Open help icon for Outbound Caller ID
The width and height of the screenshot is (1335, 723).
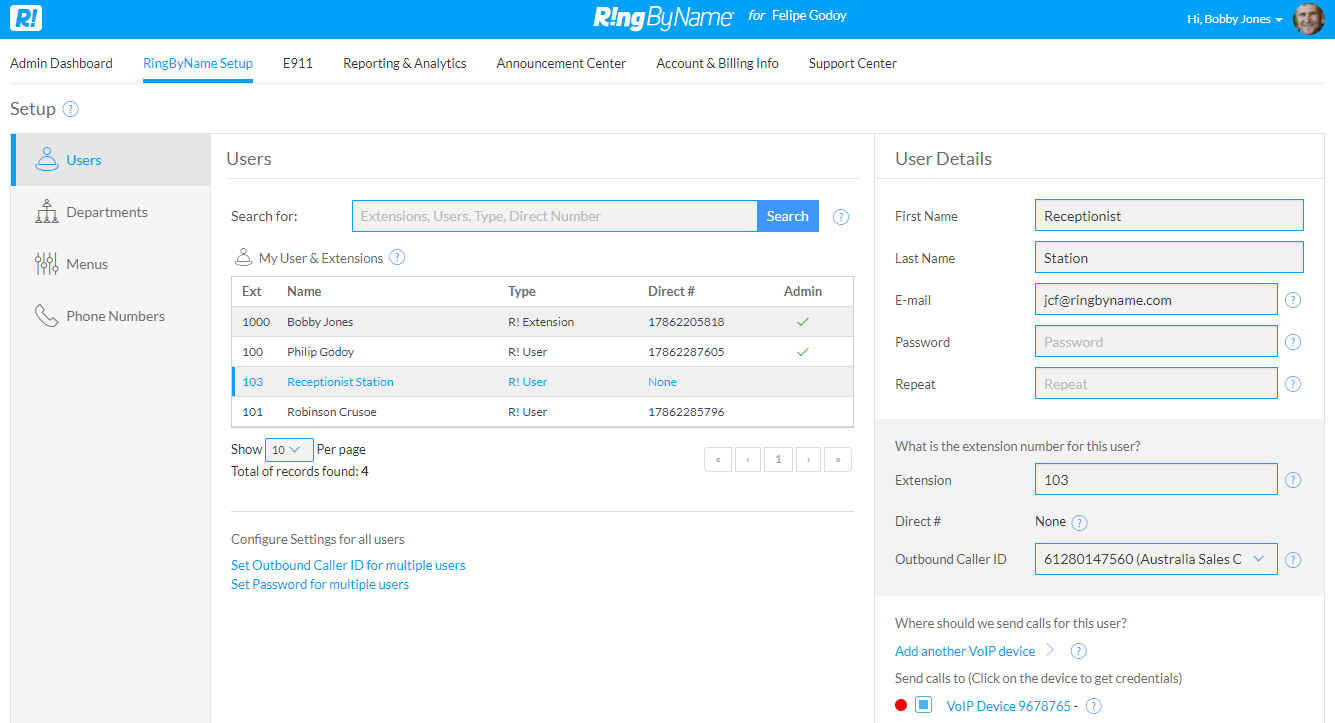[x=1293, y=560]
